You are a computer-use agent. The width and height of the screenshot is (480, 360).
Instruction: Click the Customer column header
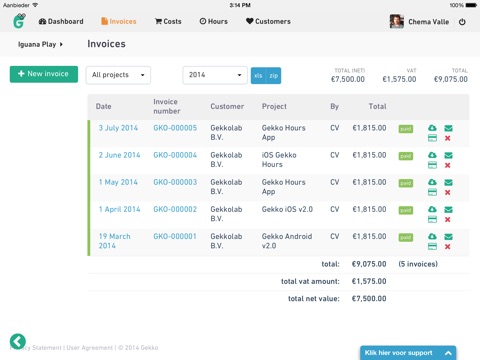tap(227, 107)
